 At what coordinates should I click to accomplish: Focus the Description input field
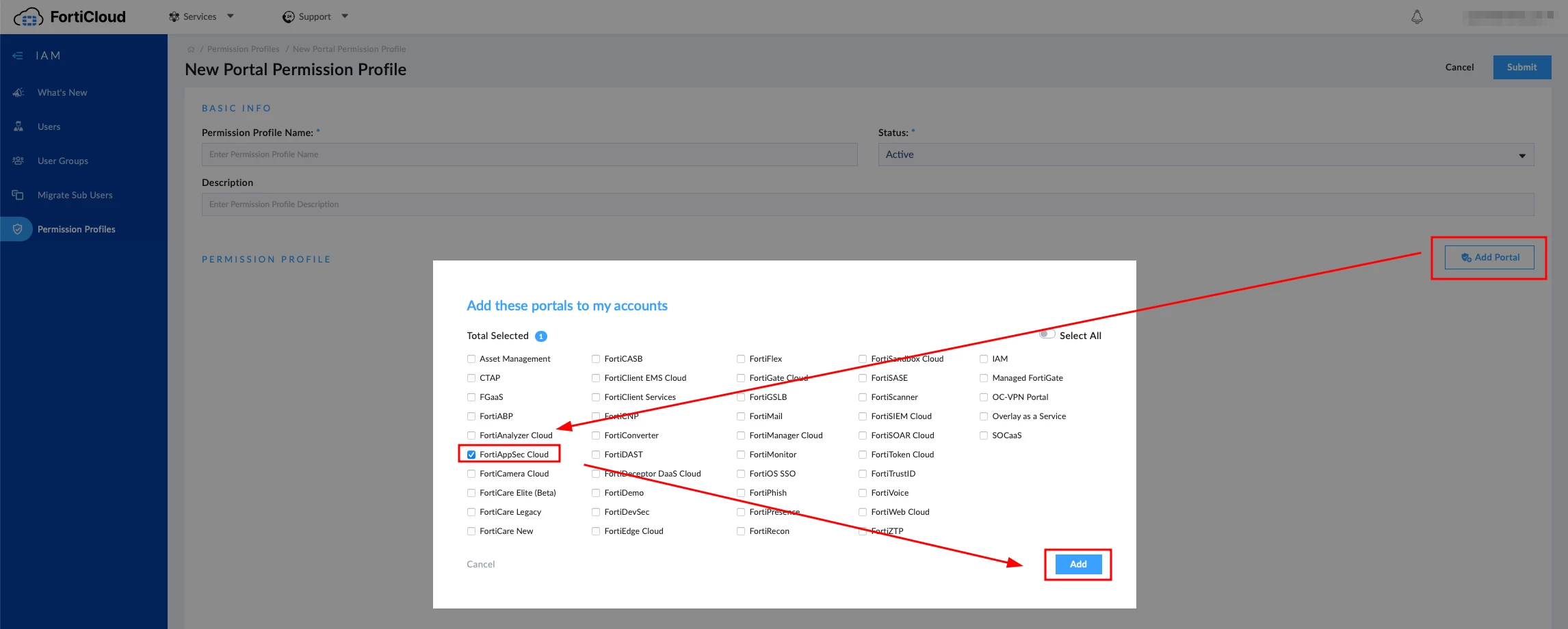coord(867,204)
